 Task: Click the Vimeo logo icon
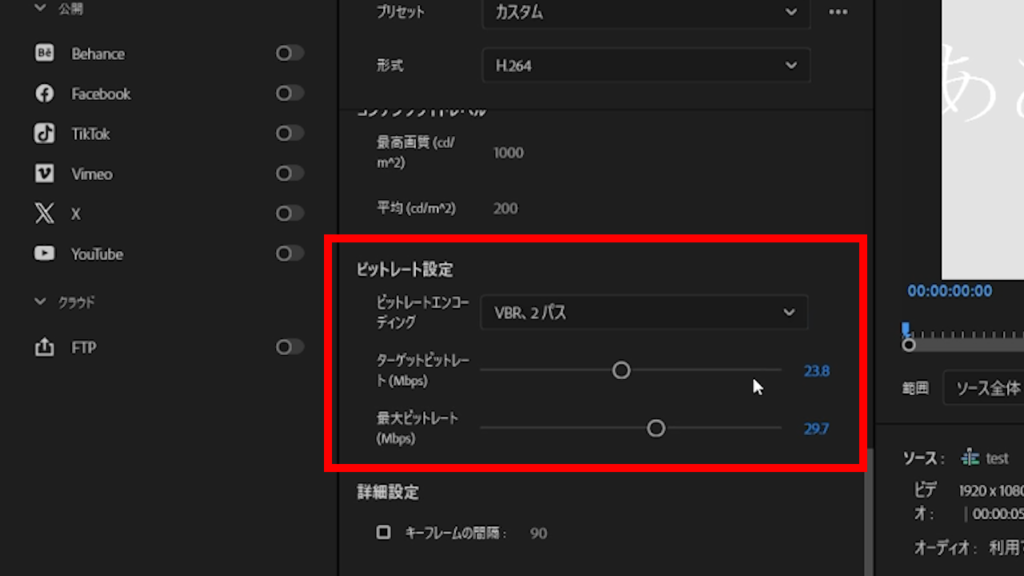point(44,174)
